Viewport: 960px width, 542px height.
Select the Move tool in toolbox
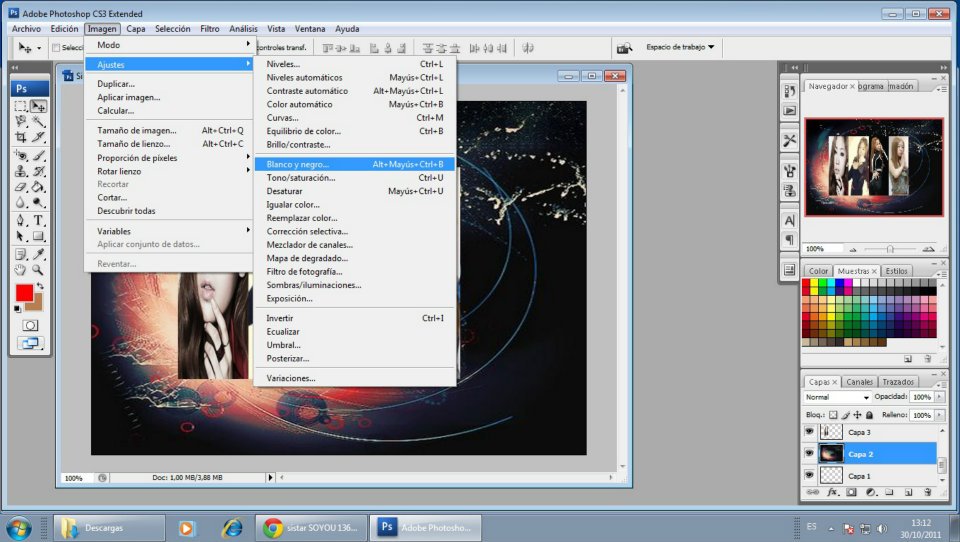tap(38, 107)
